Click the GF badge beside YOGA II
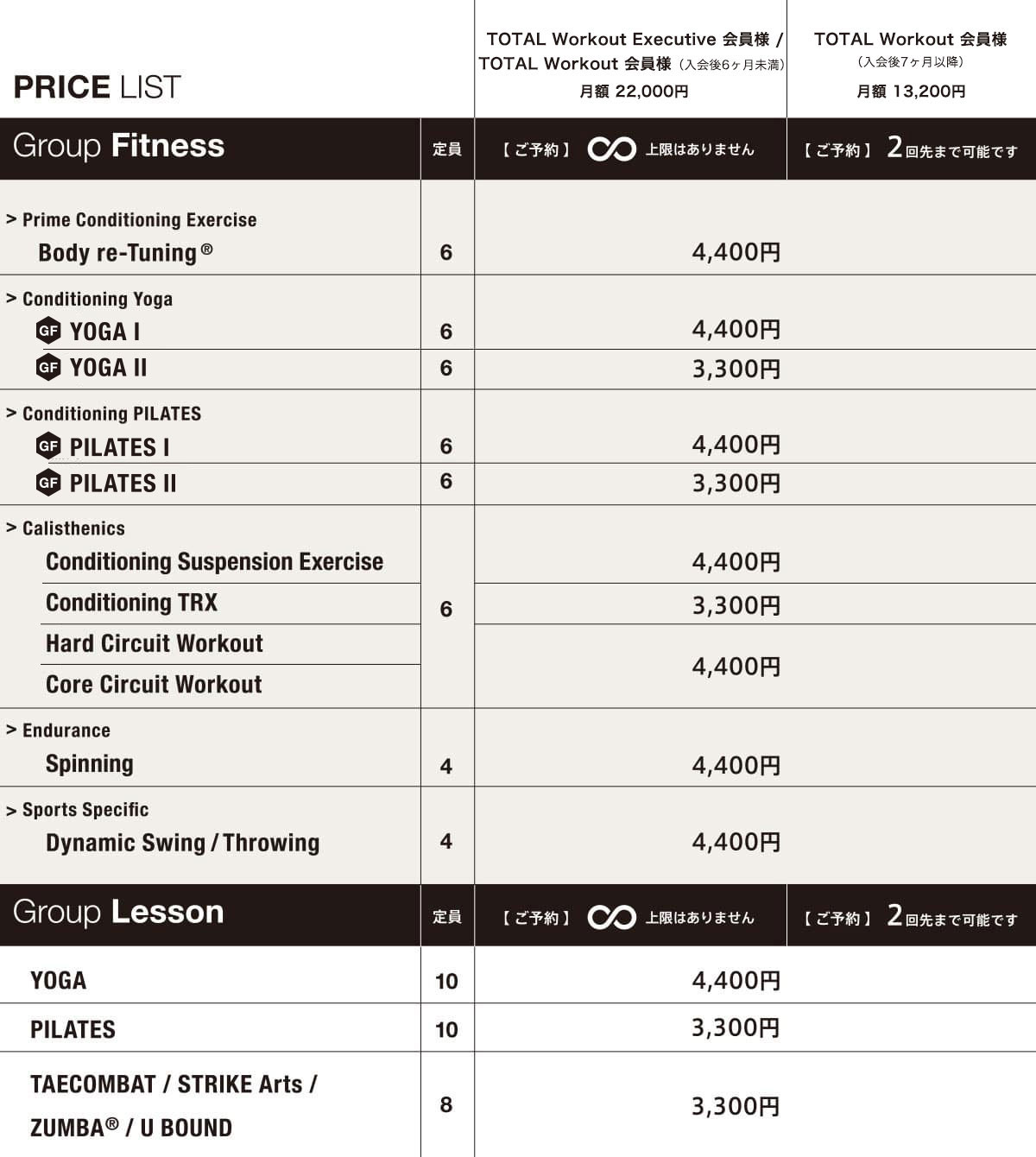This screenshot has width=1036, height=1157. click(x=48, y=367)
